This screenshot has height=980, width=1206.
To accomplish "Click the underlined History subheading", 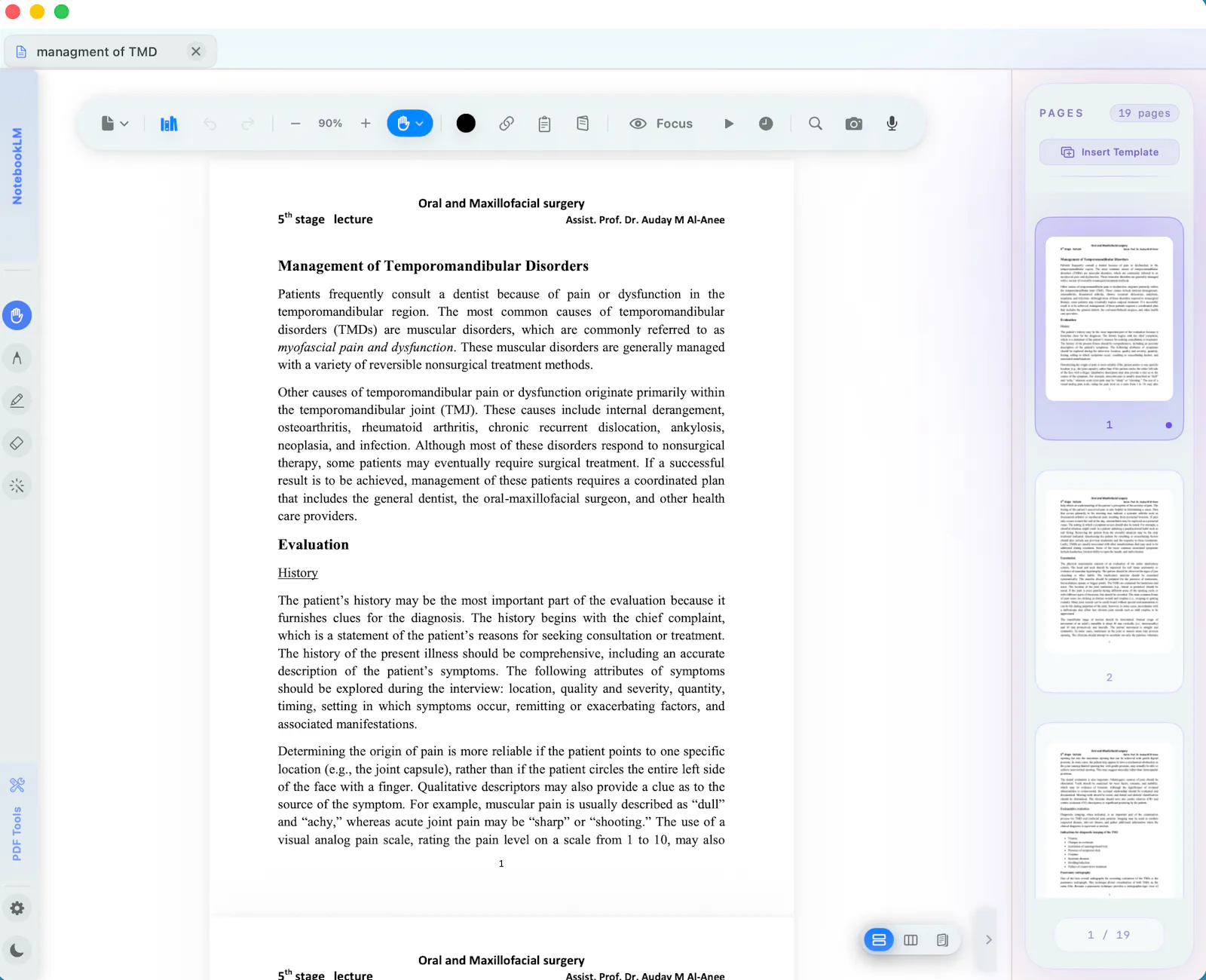I will click(x=298, y=573).
